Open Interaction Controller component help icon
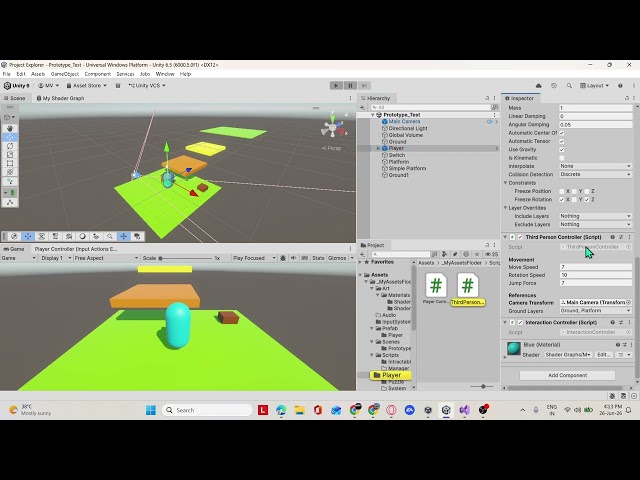 (612, 322)
